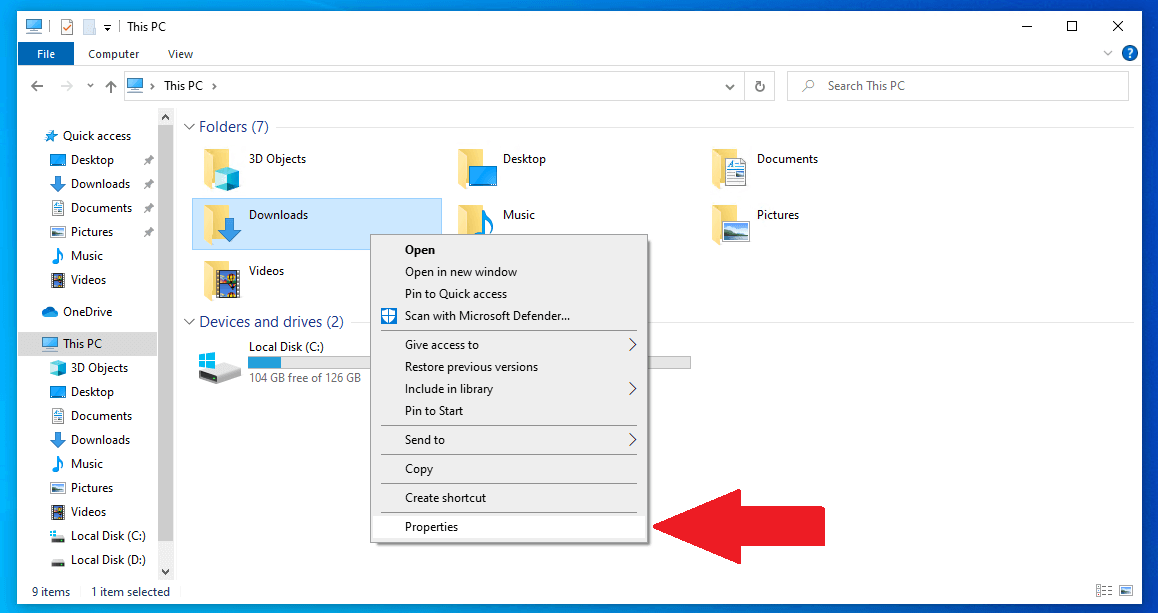Open the New Folder icon in the title bar
Viewport: 1158px width, 613px height.
pos(90,26)
